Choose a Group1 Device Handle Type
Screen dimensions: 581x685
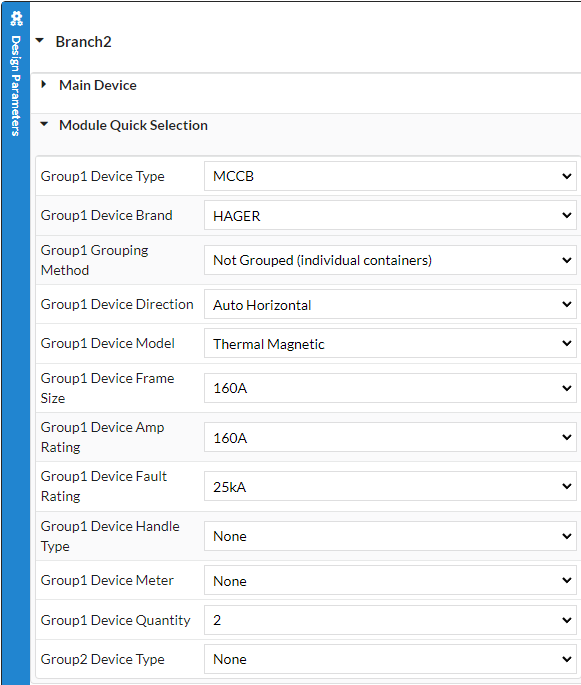pos(390,536)
